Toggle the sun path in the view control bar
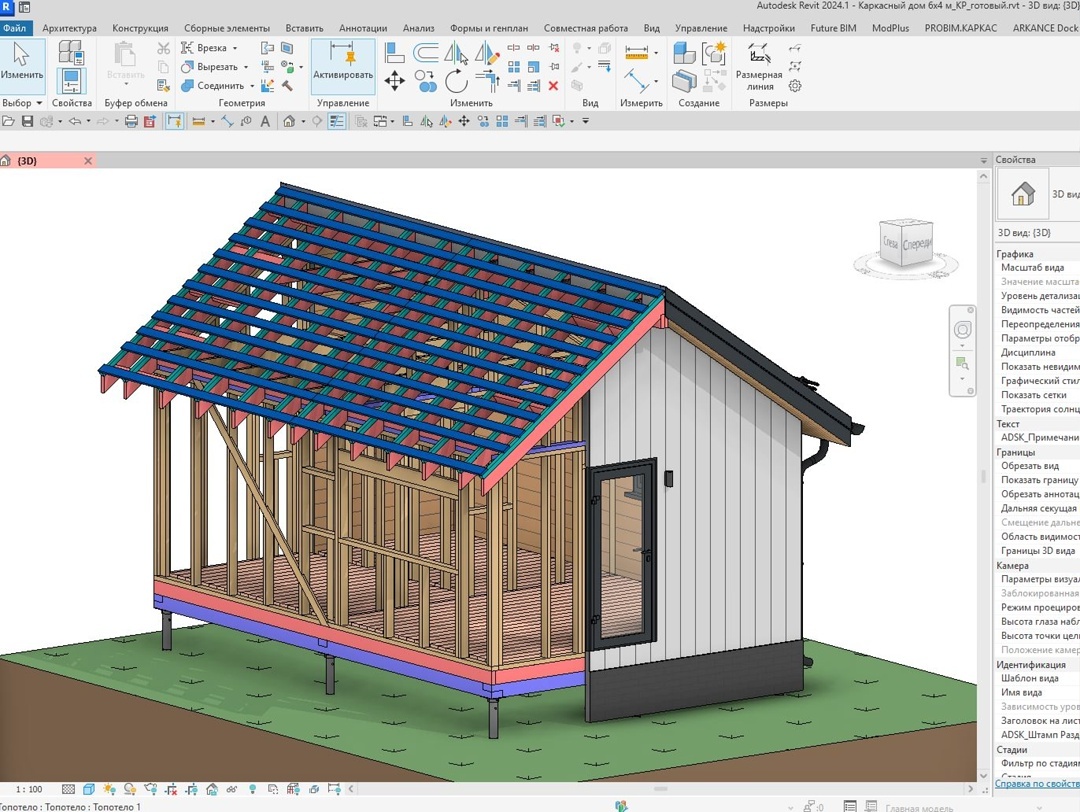Screen dimensions: 1080x812 (x=110, y=791)
